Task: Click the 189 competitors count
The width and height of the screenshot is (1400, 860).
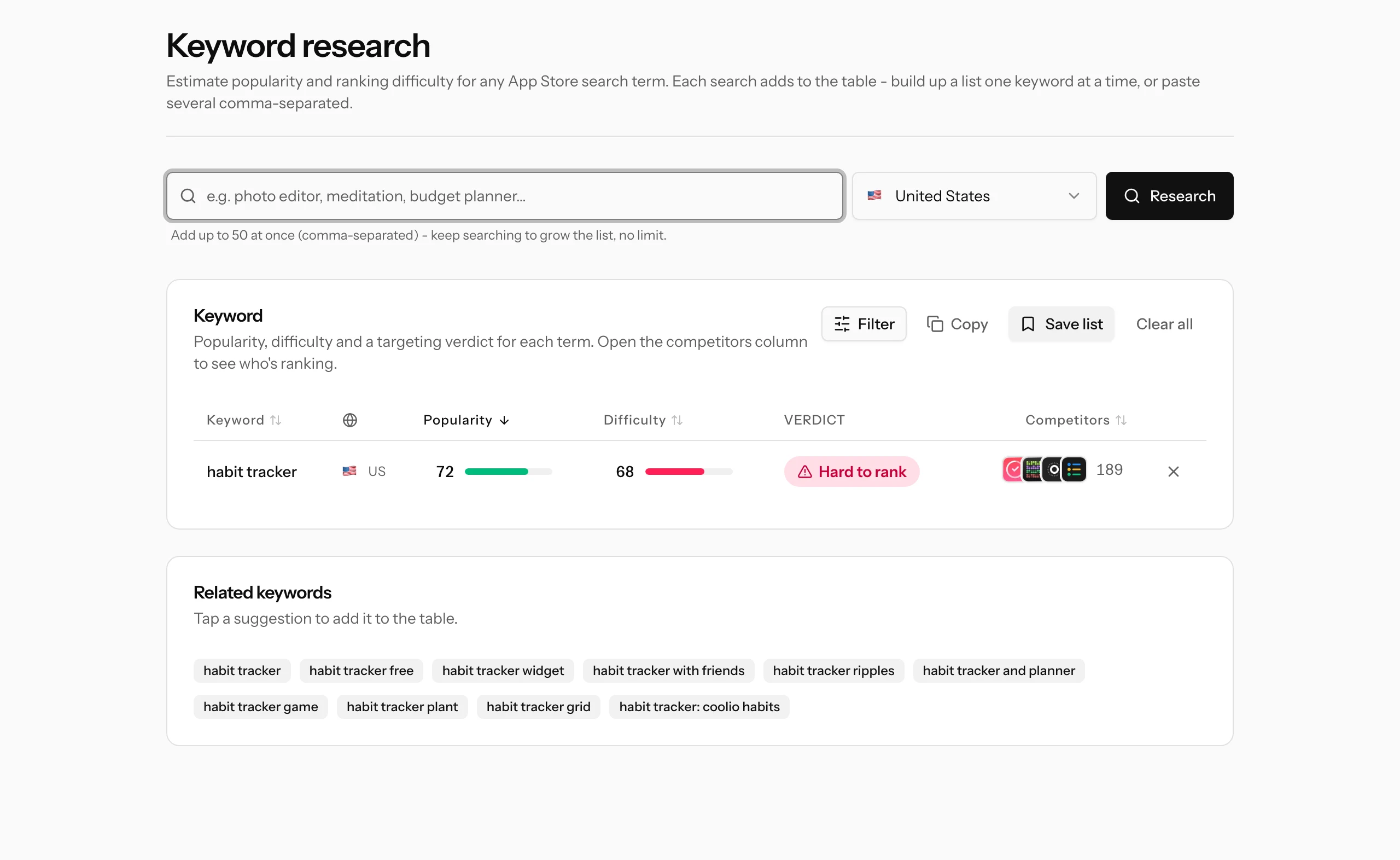Action: 1109,470
